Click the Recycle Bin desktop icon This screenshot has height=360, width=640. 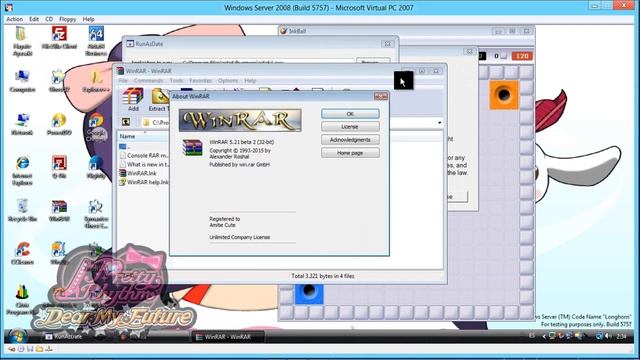pos(22,210)
